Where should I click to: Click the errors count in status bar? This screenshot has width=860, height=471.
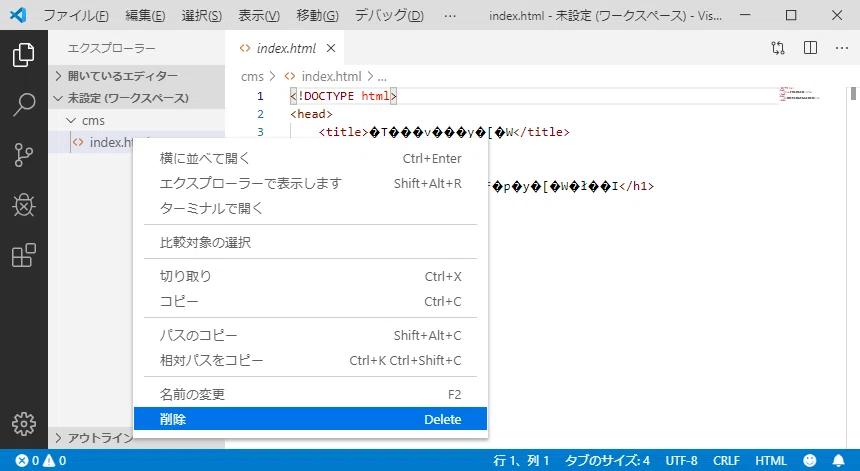click(x=27, y=461)
